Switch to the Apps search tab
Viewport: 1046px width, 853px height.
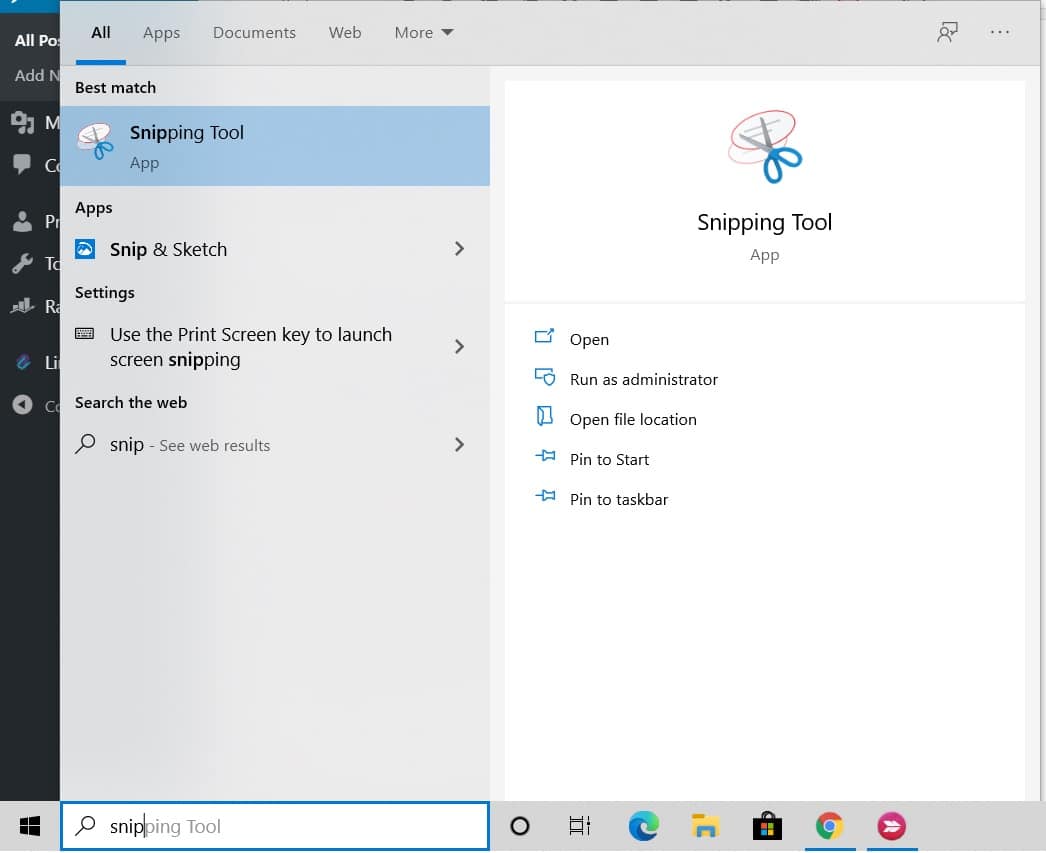coord(161,33)
